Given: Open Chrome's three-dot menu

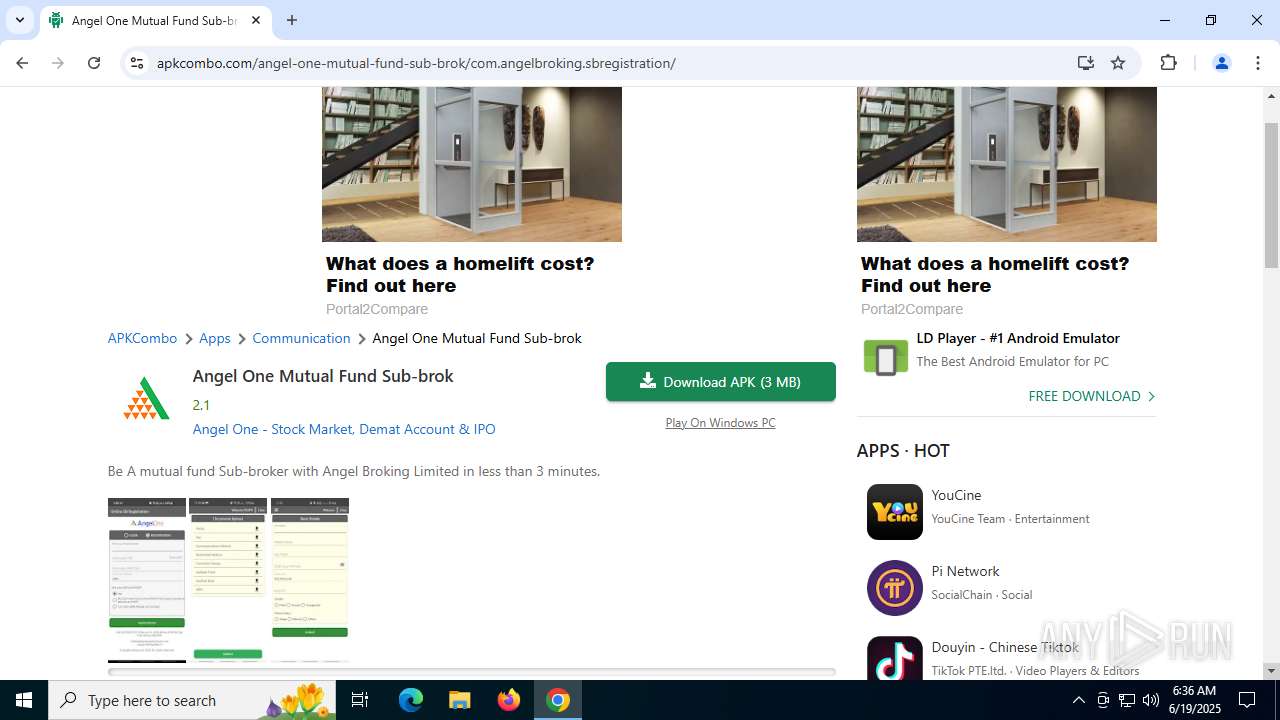Looking at the screenshot, I should [x=1258, y=63].
